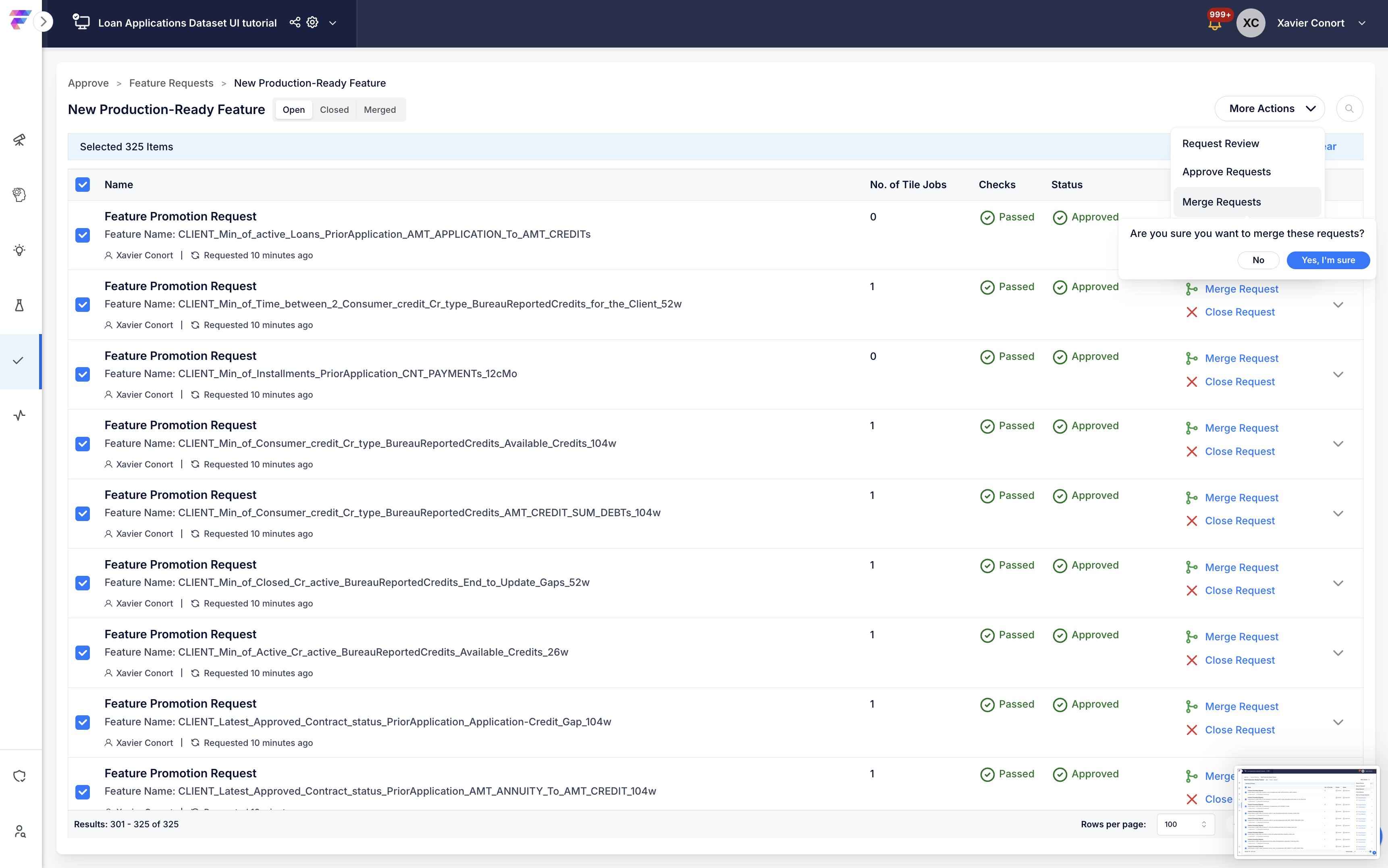Expand the sidebar with the arrow button
This screenshot has height=868, width=1388.
tap(43, 22)
